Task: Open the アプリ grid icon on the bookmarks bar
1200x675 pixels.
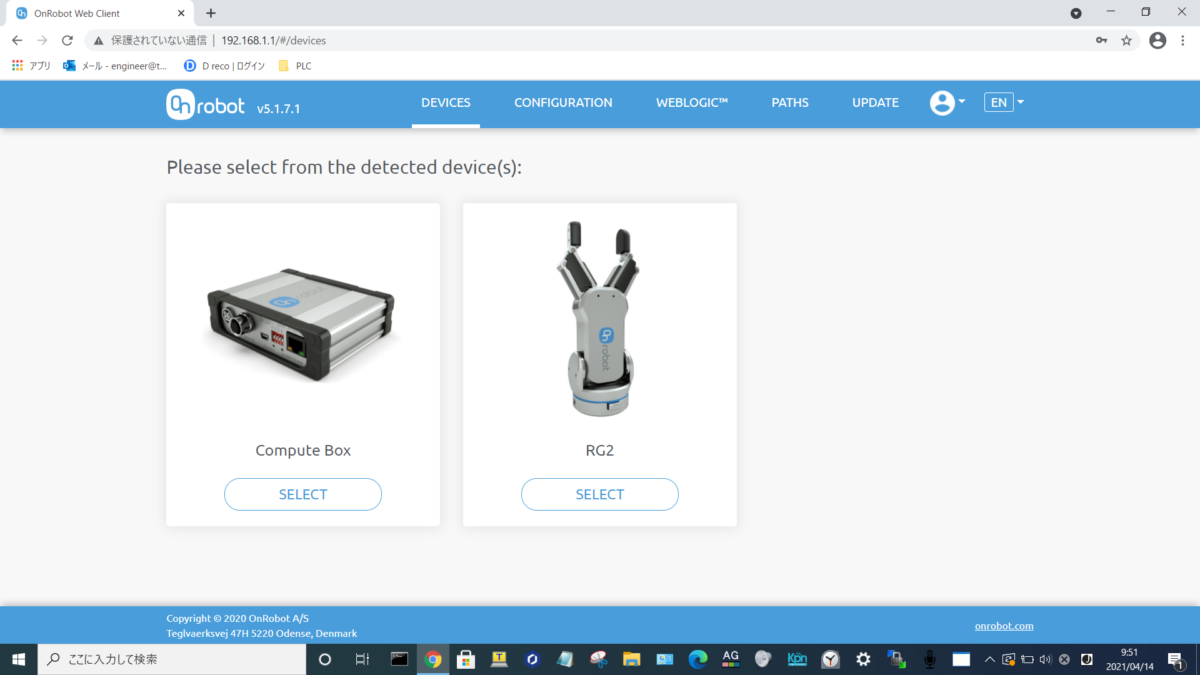Action: pyautogui.click(x=18, y=65)
